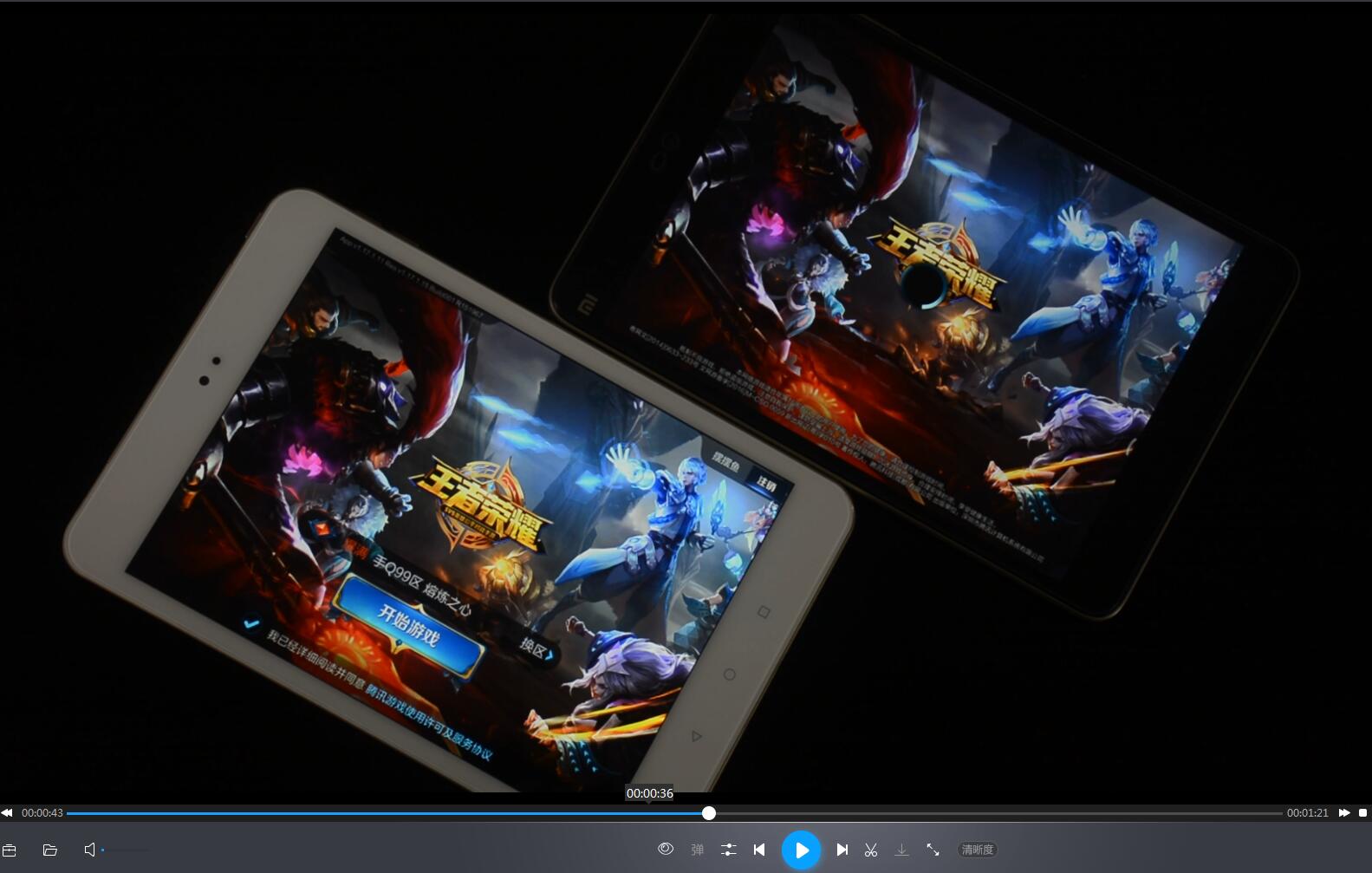Image resolution: width=1372 pixels, height=873 pixels.
Task: Mute audio via the speaker icon
Action: (89, 850)
